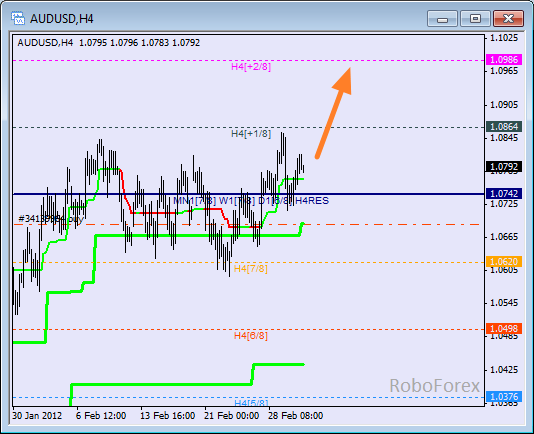Viewport: 534px width, 434px height.
Task: Click the 28 Feb 08:00 time axis label
Action: point(295,416)
